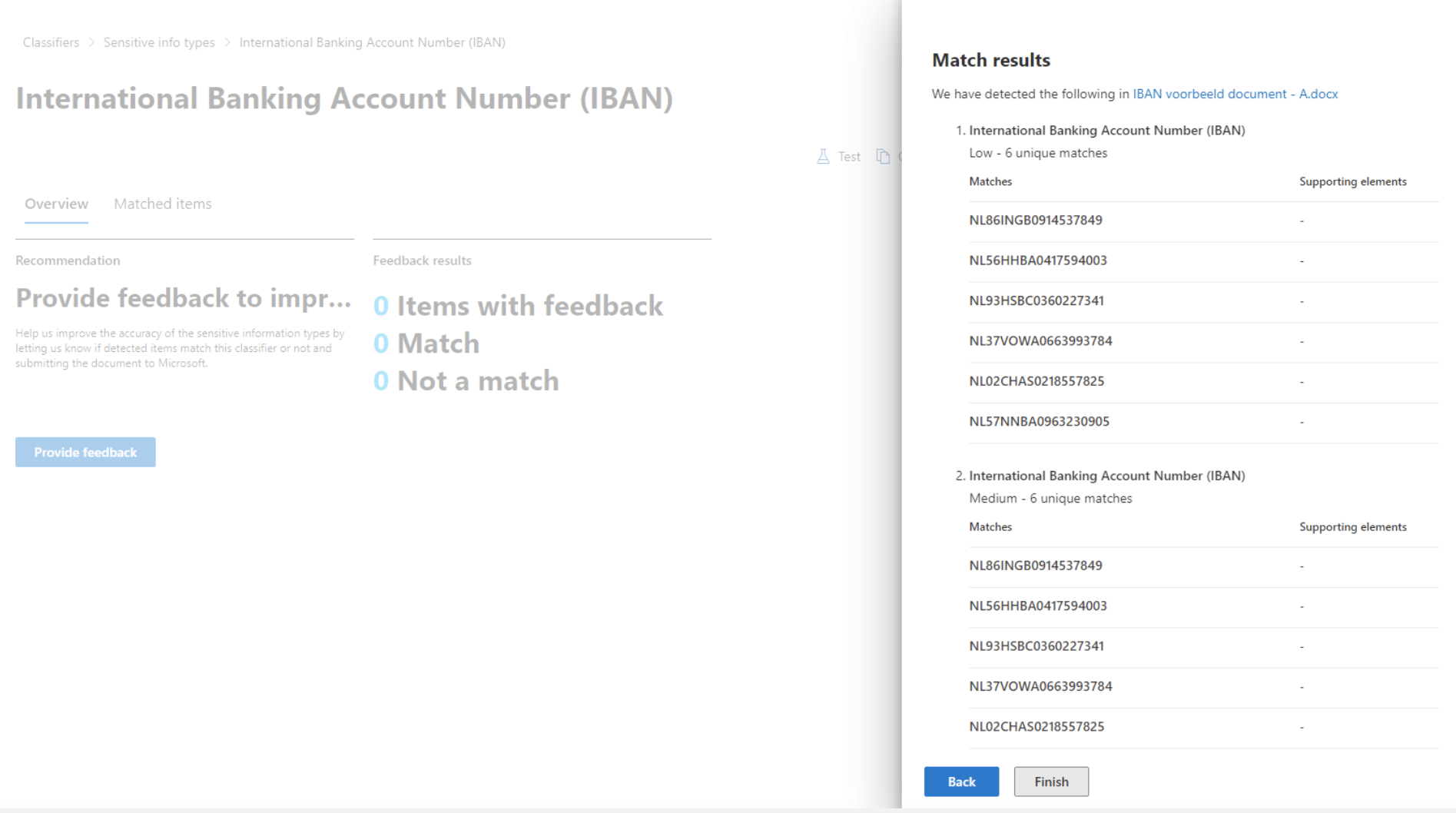Select NL37VOWA0663993784 in Low matches
The height and width of the screenshot is (813, 1456).
1040,341
